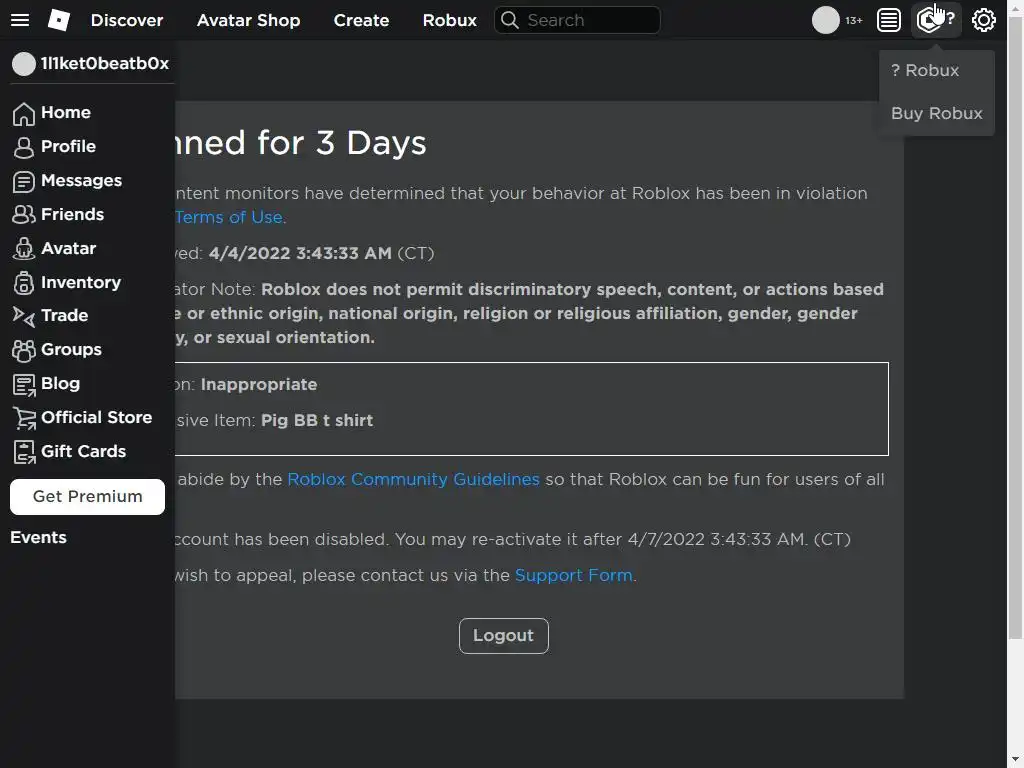Screen dimensions: 1024x768
Task: Click the Get Premium button
Action: point(87,497)
